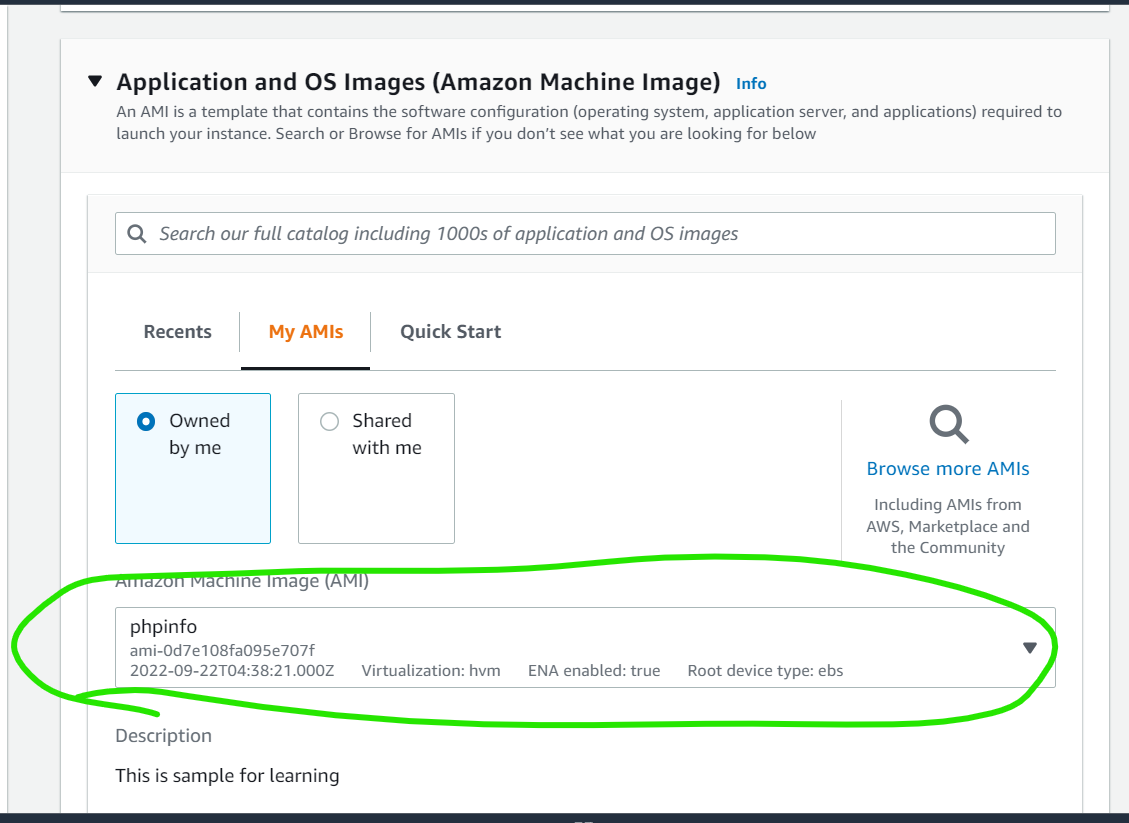Click the magnifier icon in the search bar
The width and height of the screenshot is (1129, 823).
pyautogui.click(x=137, y=233)
